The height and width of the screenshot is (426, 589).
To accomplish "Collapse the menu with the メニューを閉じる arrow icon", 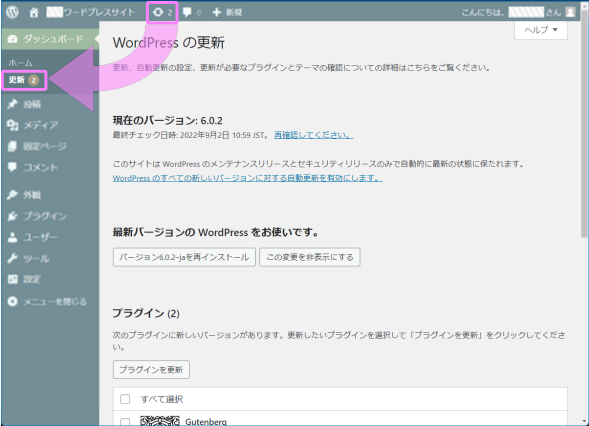I will (x=13, y=301).
